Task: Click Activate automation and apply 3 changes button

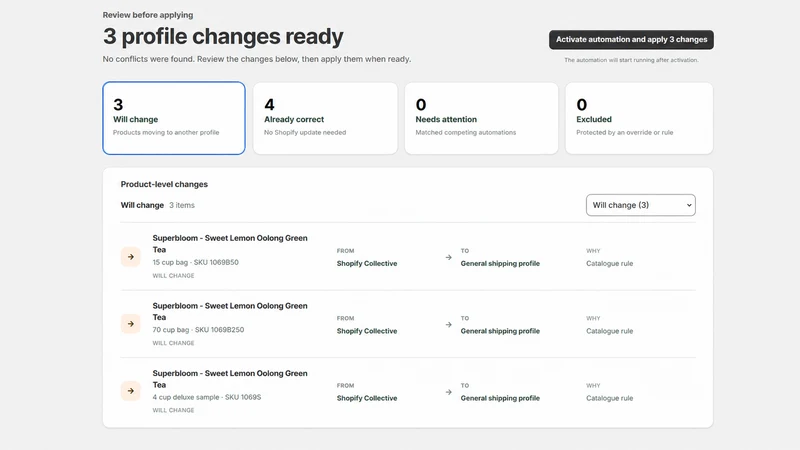Action: pos(631,39)
